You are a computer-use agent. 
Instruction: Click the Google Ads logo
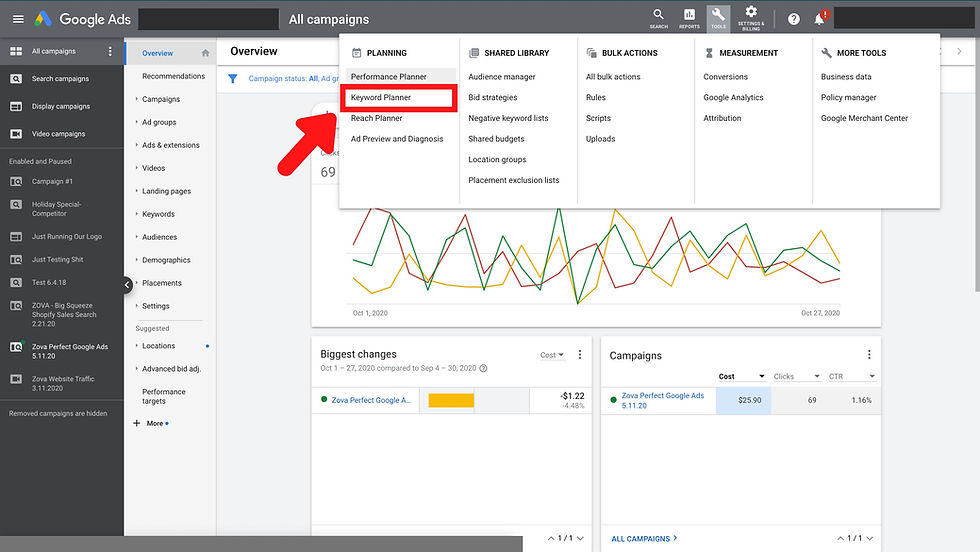click(x=82, y=19)
